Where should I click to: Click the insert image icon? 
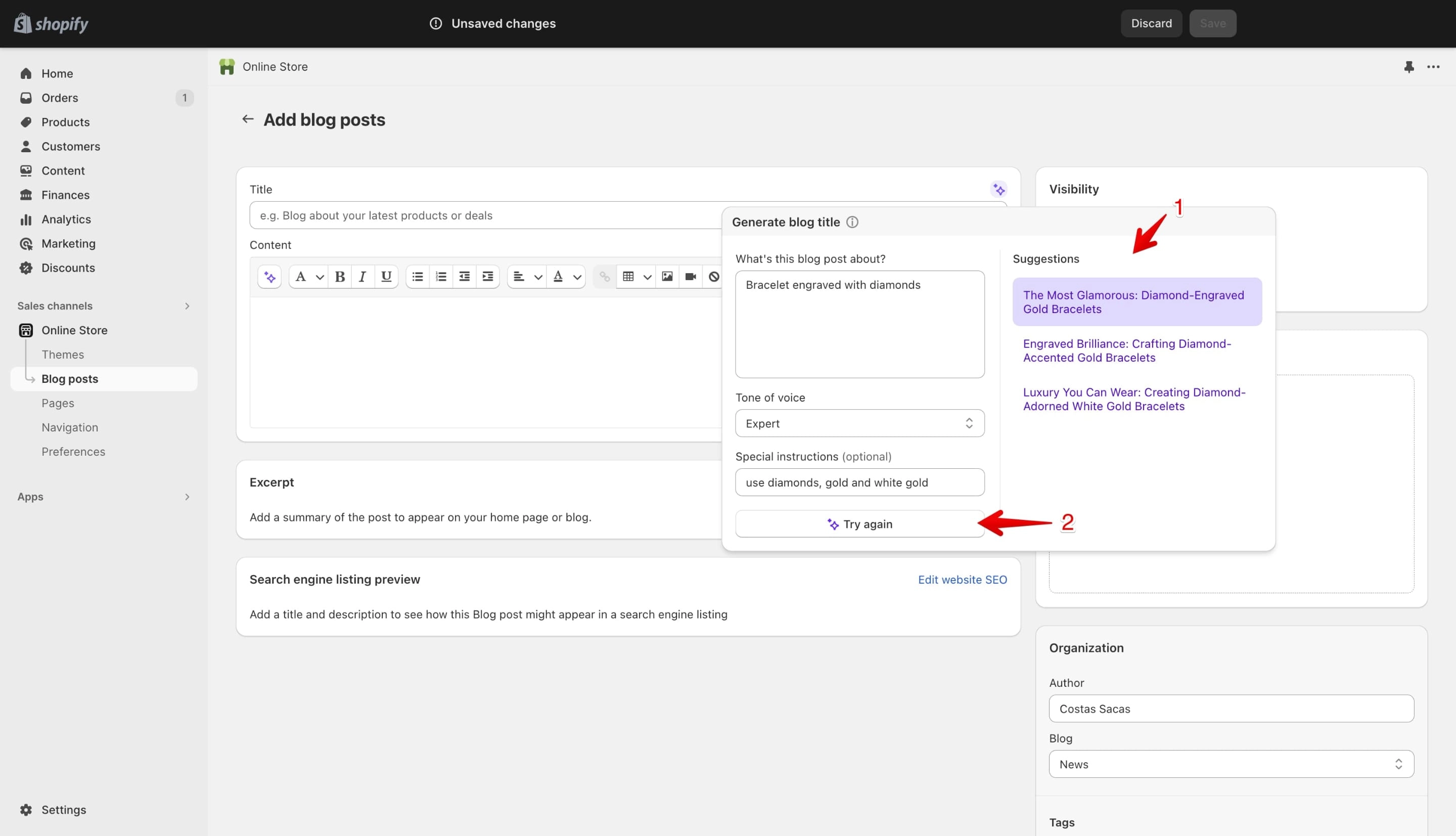coord(667,277)
